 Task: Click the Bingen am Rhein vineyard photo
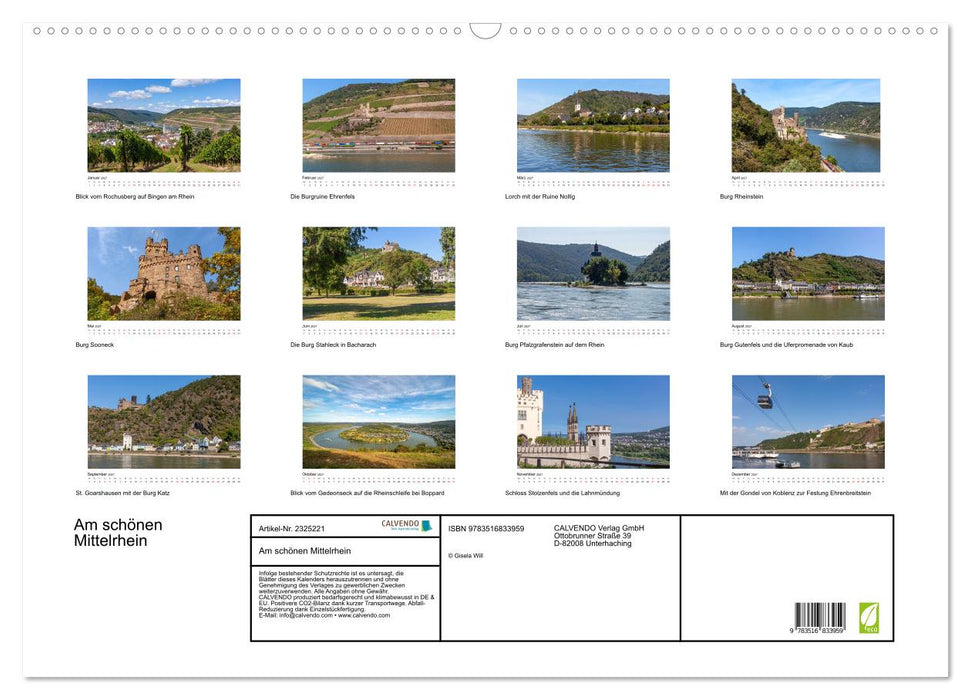point(163,125)
